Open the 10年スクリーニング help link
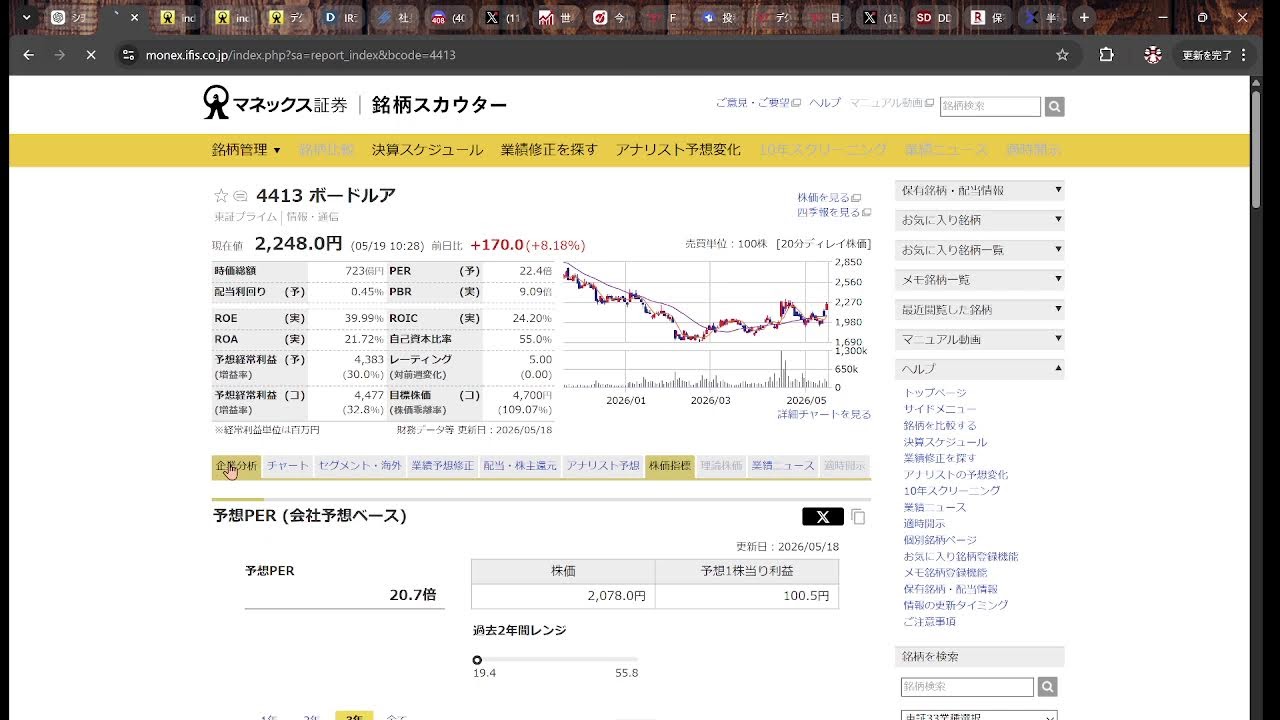 coord(951,491)
